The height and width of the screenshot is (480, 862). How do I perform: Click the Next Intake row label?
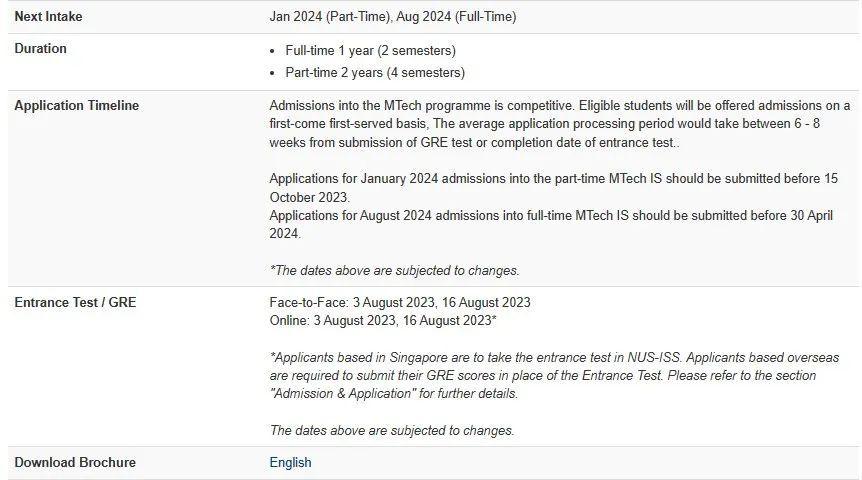coord(48,17)
